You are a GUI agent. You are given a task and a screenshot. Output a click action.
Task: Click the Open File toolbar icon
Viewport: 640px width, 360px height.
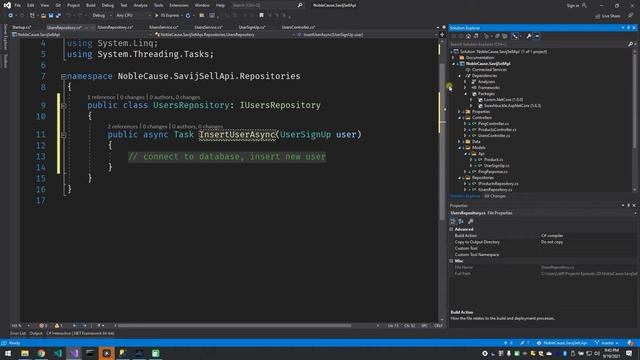[x=43, y=16]
